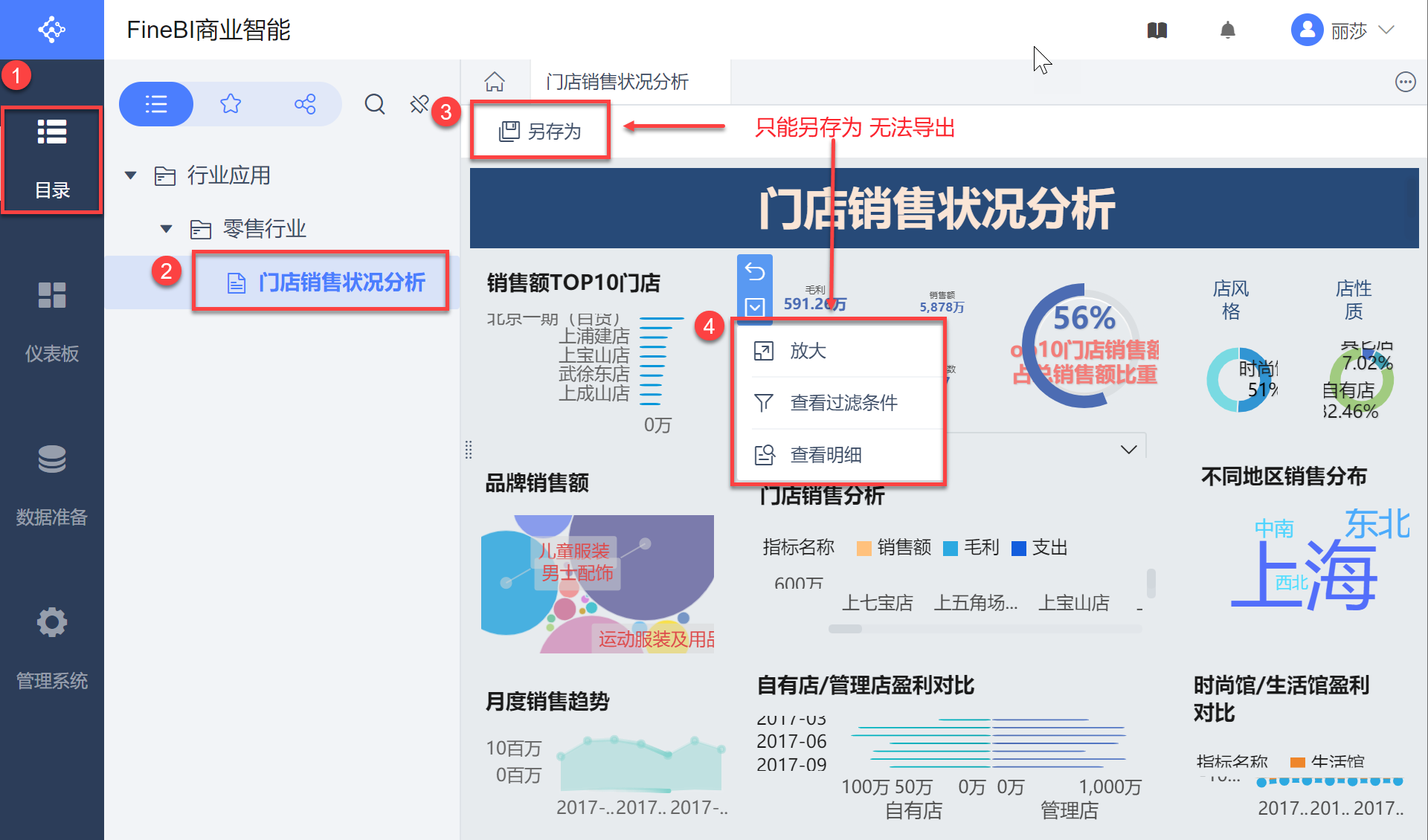Open the Dashboard (仪表板) sidebar icon

tap(51, 295)
